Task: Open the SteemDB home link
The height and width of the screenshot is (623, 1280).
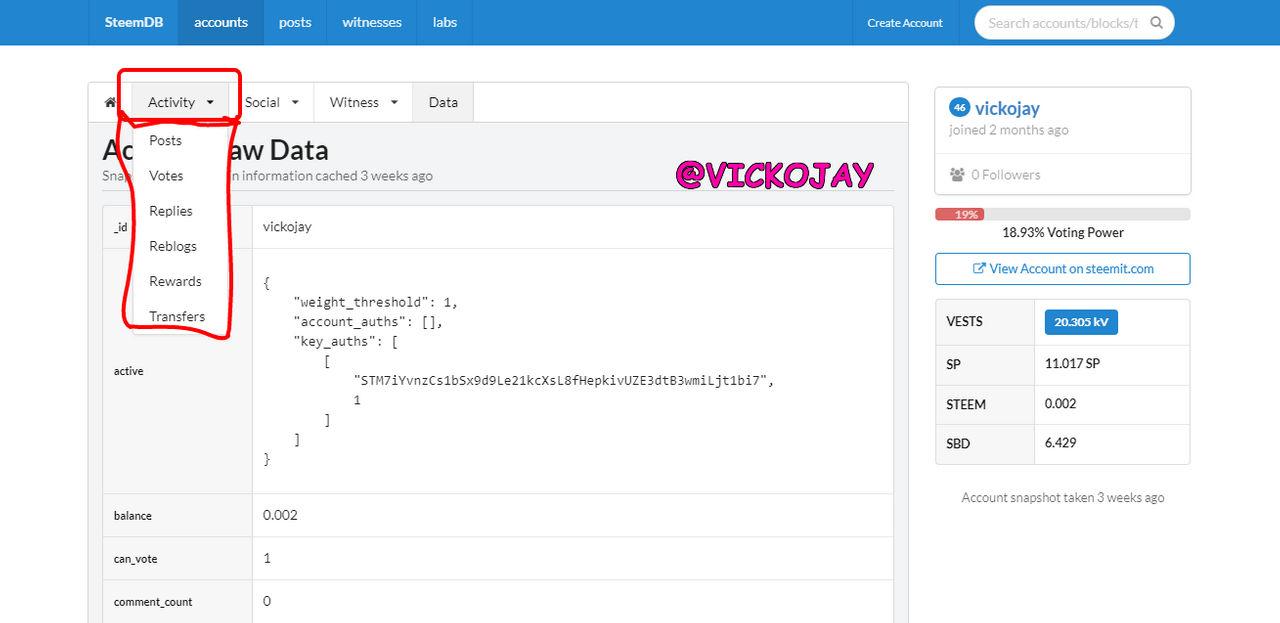Action: (x=133, y=22)
